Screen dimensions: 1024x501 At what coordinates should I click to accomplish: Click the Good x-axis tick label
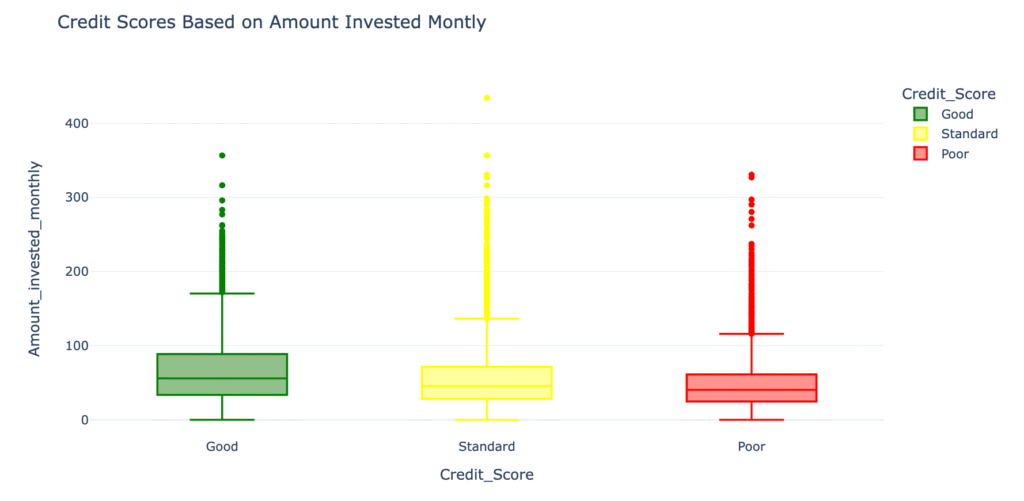coord(222,446)
